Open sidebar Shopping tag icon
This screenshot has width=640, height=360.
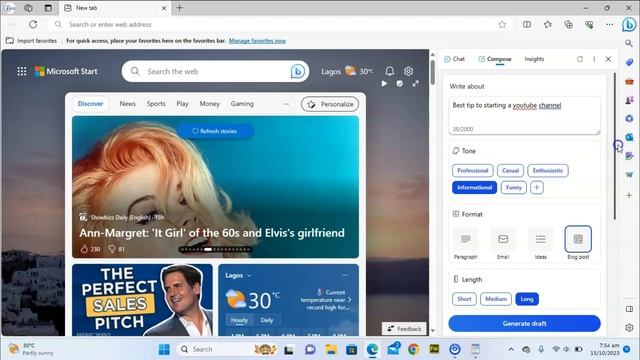[x=629, y=62]
